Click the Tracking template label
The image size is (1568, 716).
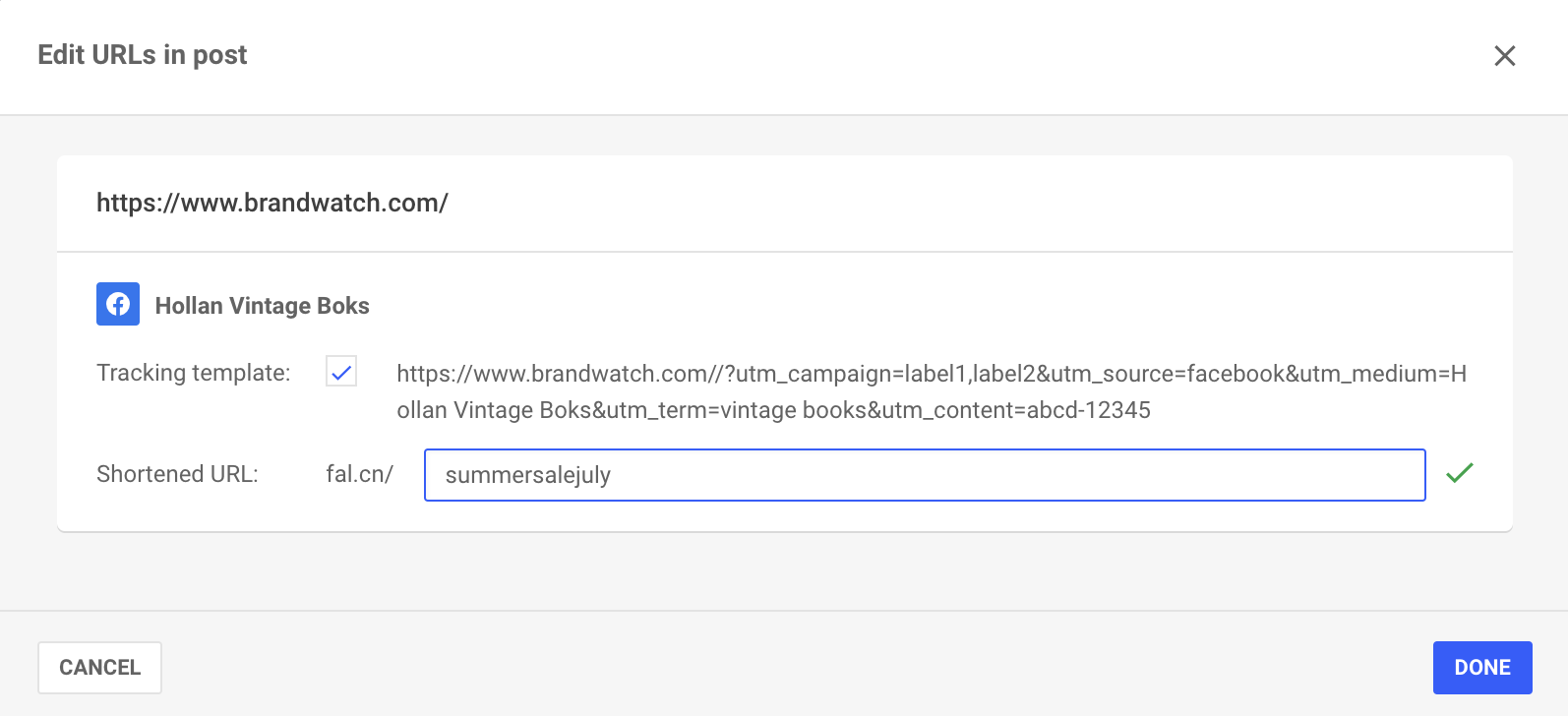pos(194,373)
